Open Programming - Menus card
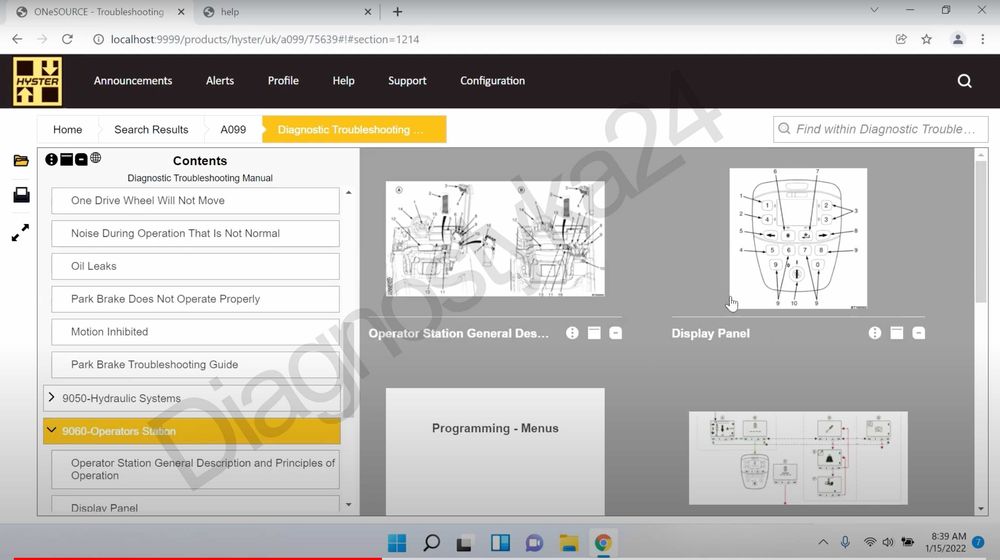 click(x=495, y=450)
